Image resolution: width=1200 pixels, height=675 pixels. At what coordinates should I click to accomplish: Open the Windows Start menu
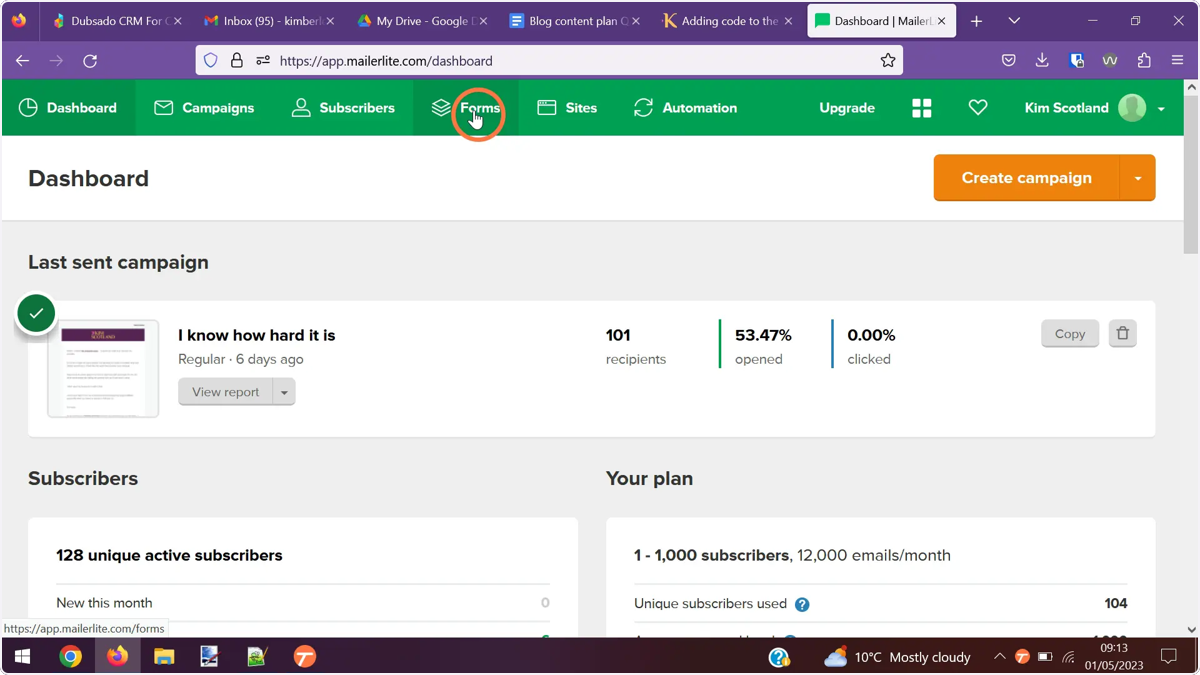click(22, 657)
